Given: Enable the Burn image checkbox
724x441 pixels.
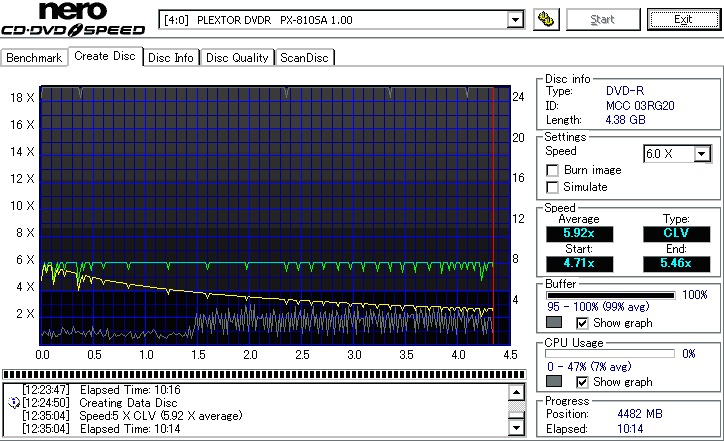Looking at the screenshot, I should pos(553,170).
